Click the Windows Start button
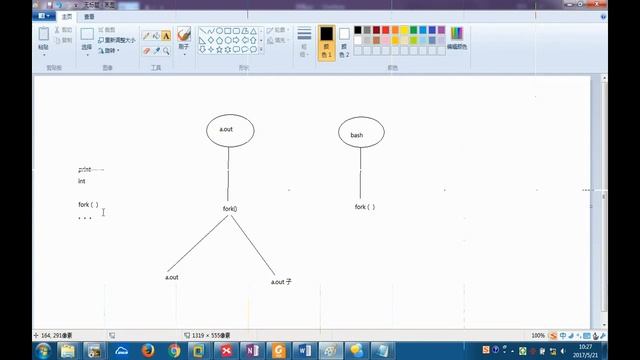Screen dimensions: 640x360 (43, 351)
